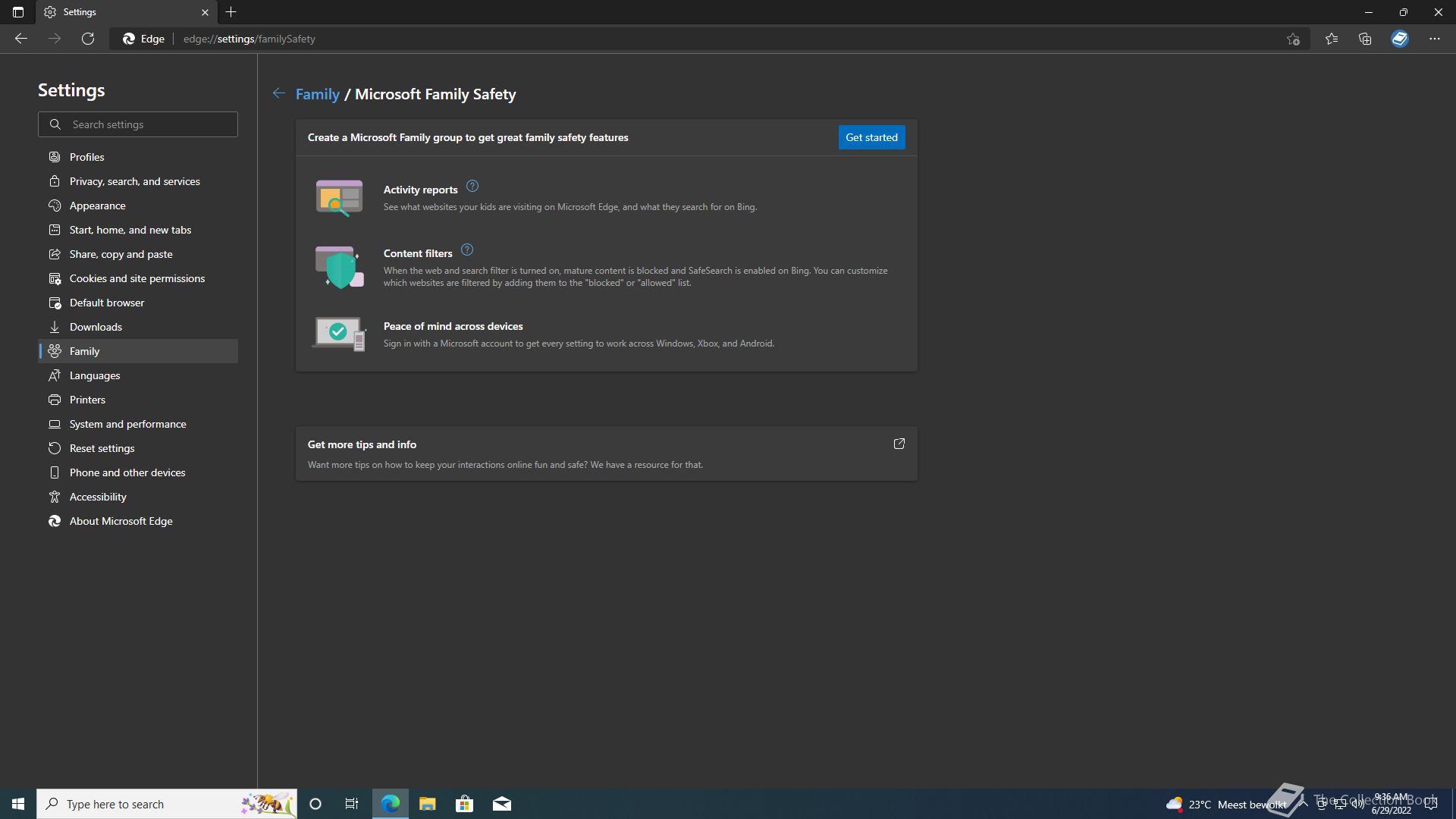Close the Settings tab
The height and width of the screenshot is (819, 1456).
(205, 12)
